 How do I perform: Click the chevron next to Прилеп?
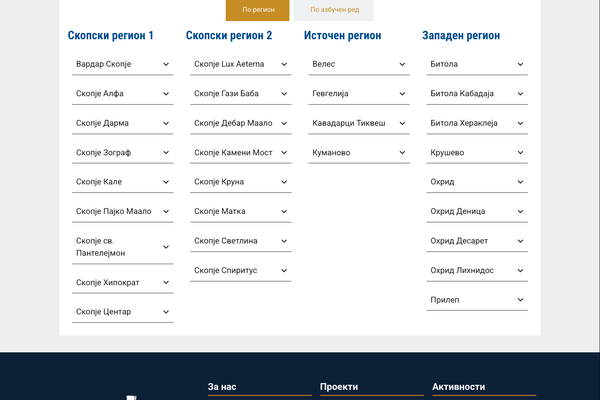tap(520, 300)
